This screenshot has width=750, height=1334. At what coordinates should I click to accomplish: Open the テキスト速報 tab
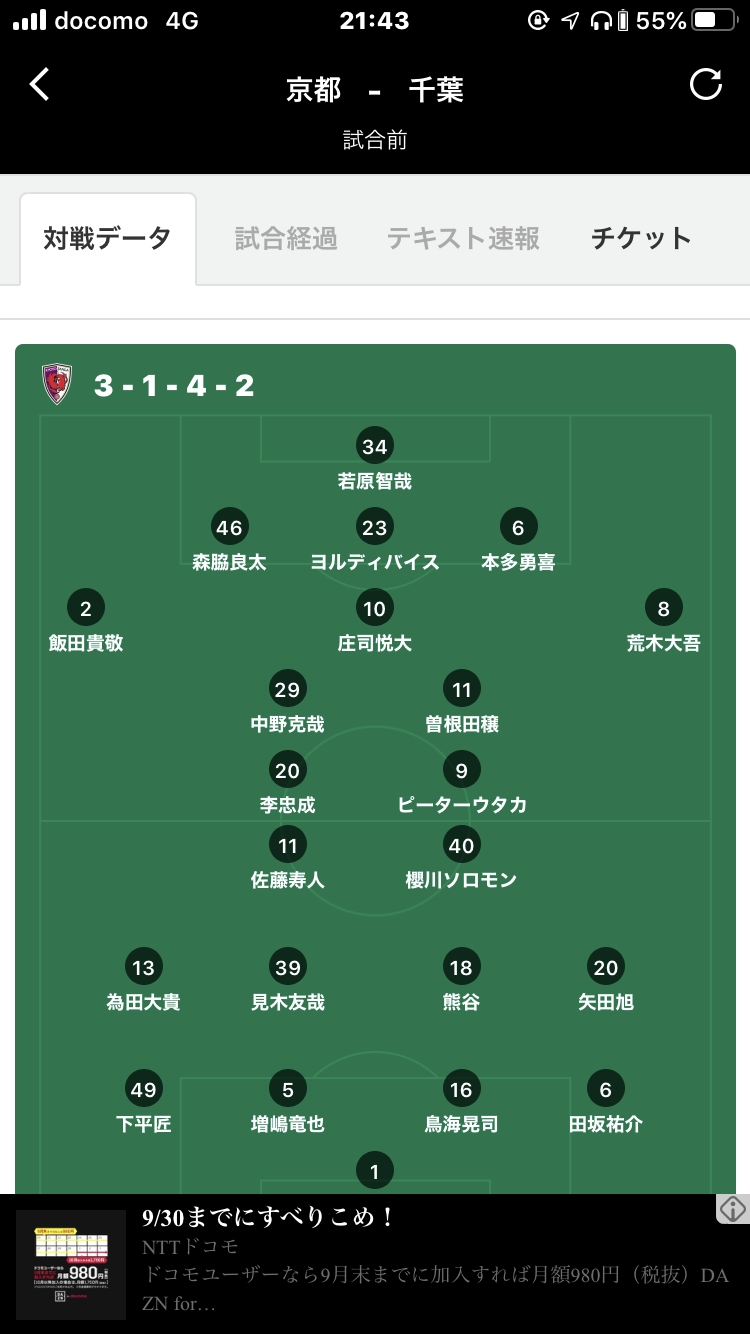(463, 239)
